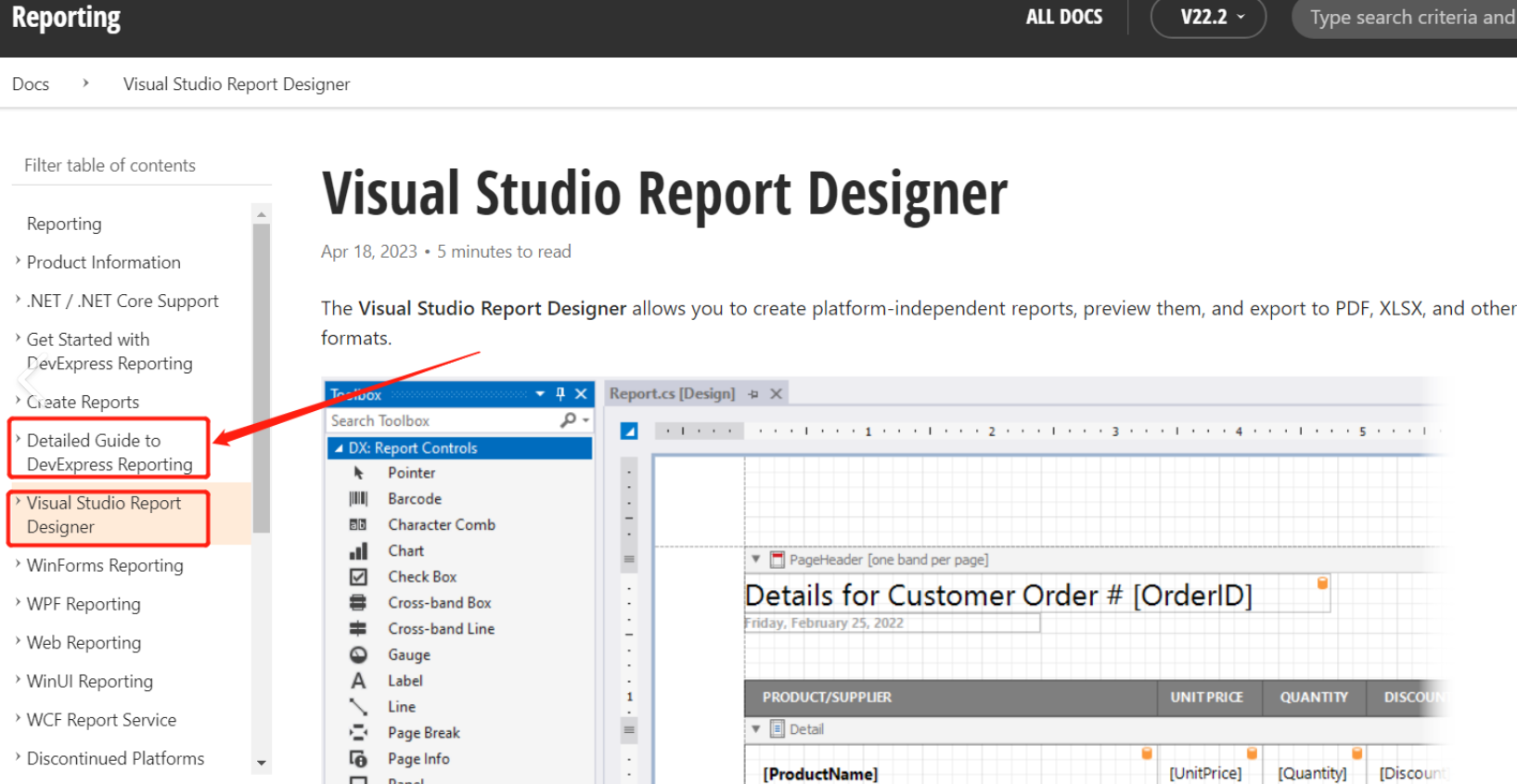Open the V22.2 version dropdown
The image size is (1517, 784).
pos(1208,18)
